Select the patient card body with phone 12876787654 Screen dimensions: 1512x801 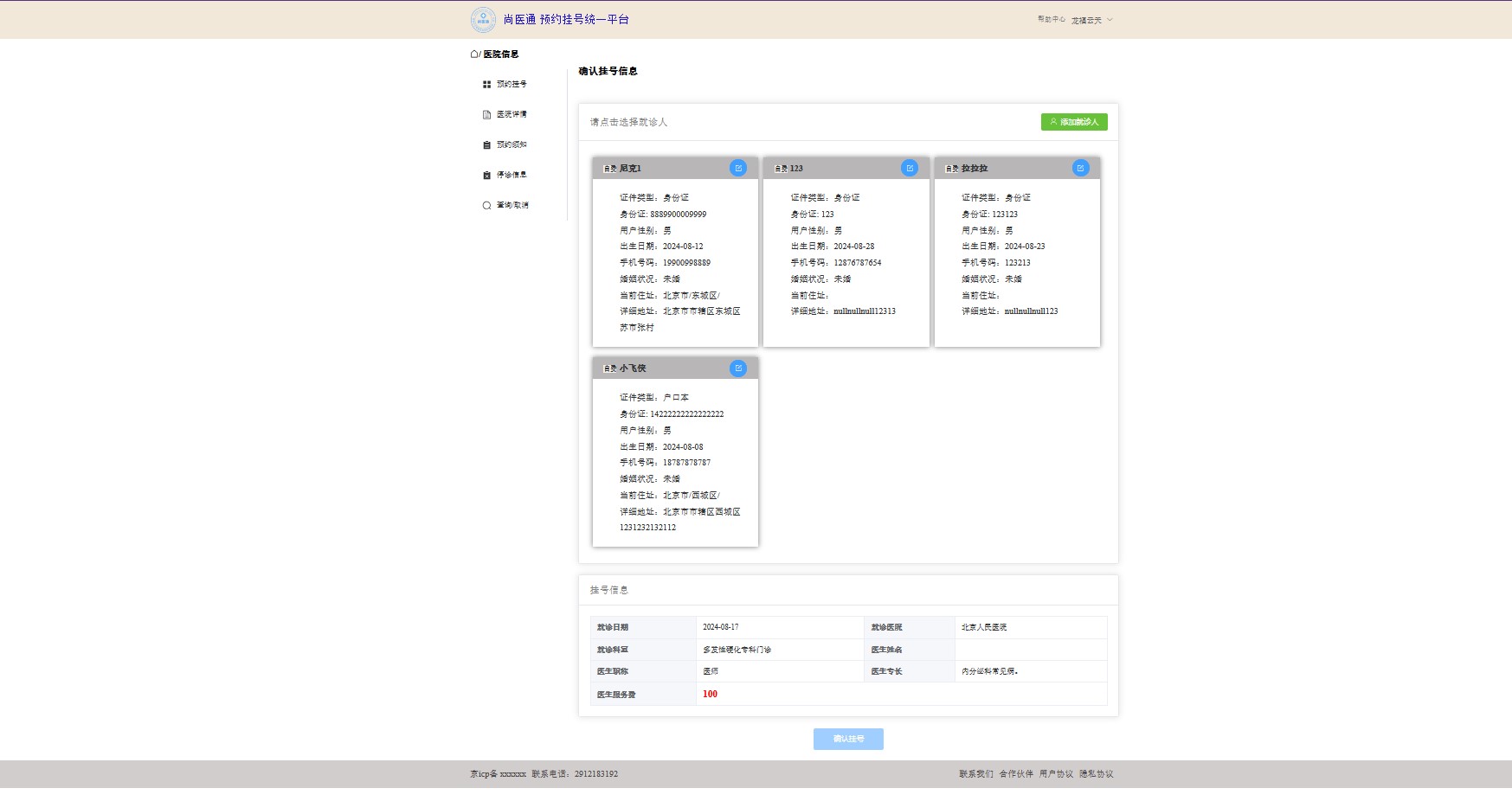(x=846, y=263)
